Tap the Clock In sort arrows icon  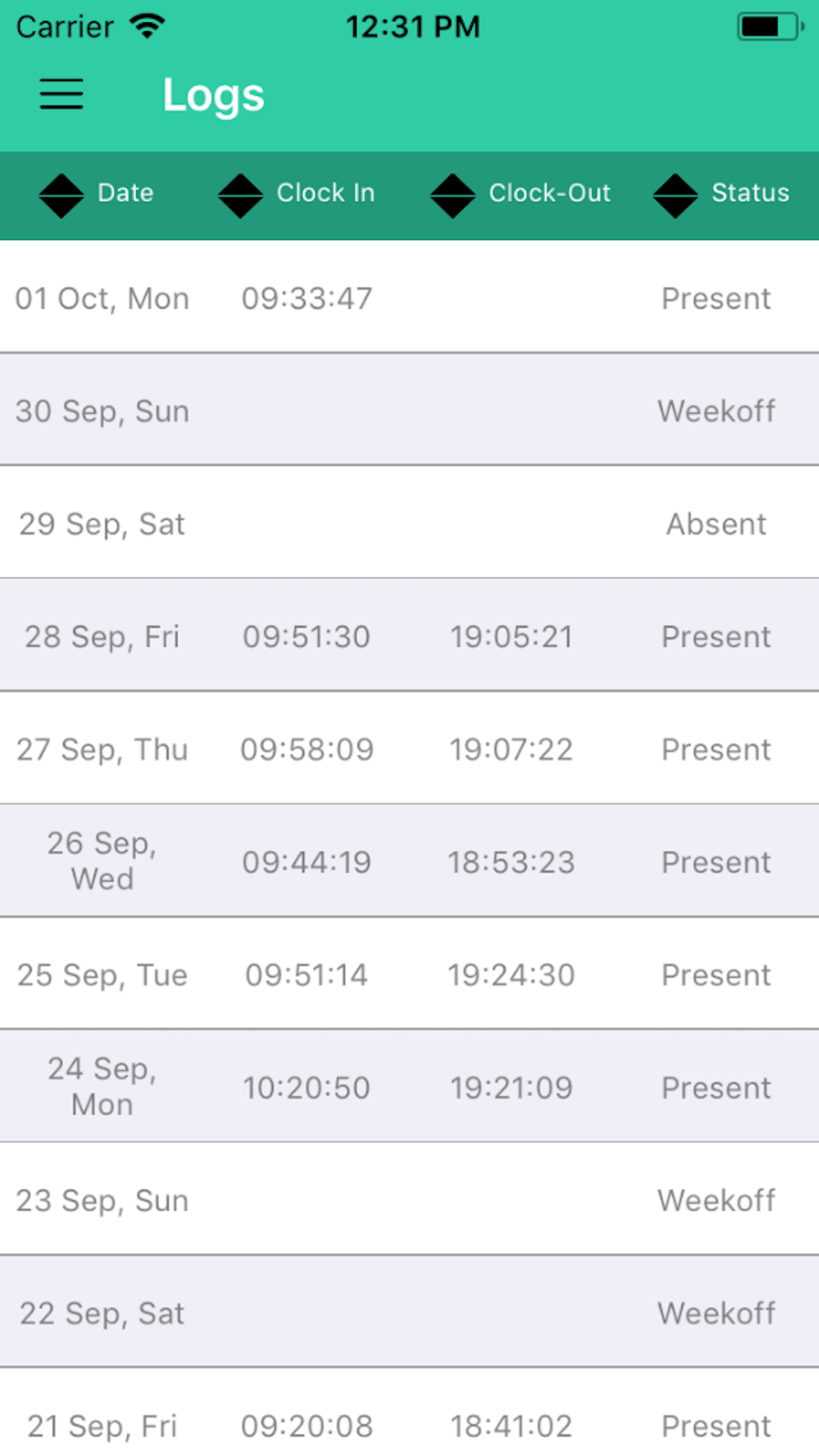(241, 196)
